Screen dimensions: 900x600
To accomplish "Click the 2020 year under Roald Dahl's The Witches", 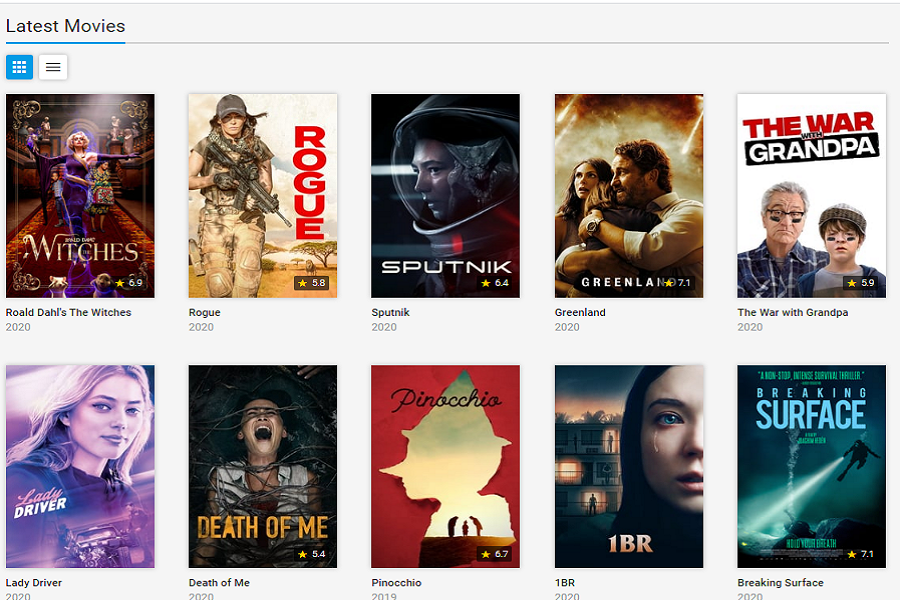I will [18, 327].
